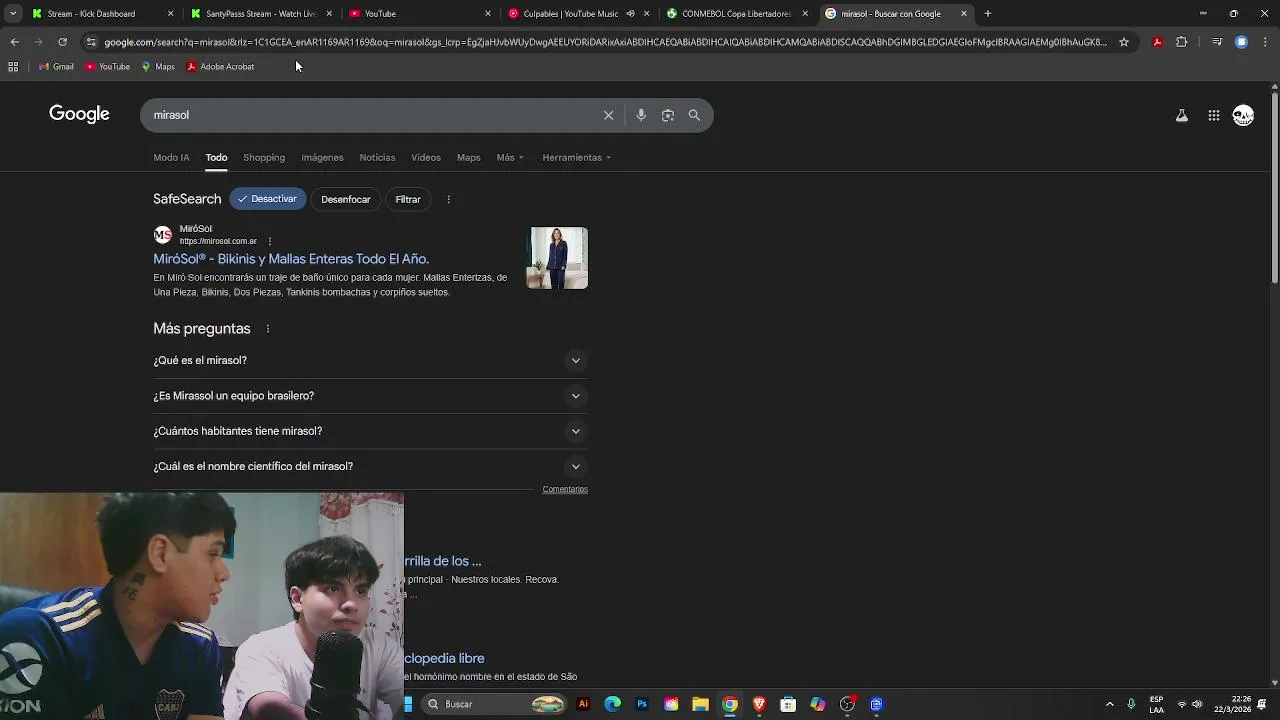Click the MiróSol result thumbnail image
The width and height of the screenshot is (1280, 720).
558,258
